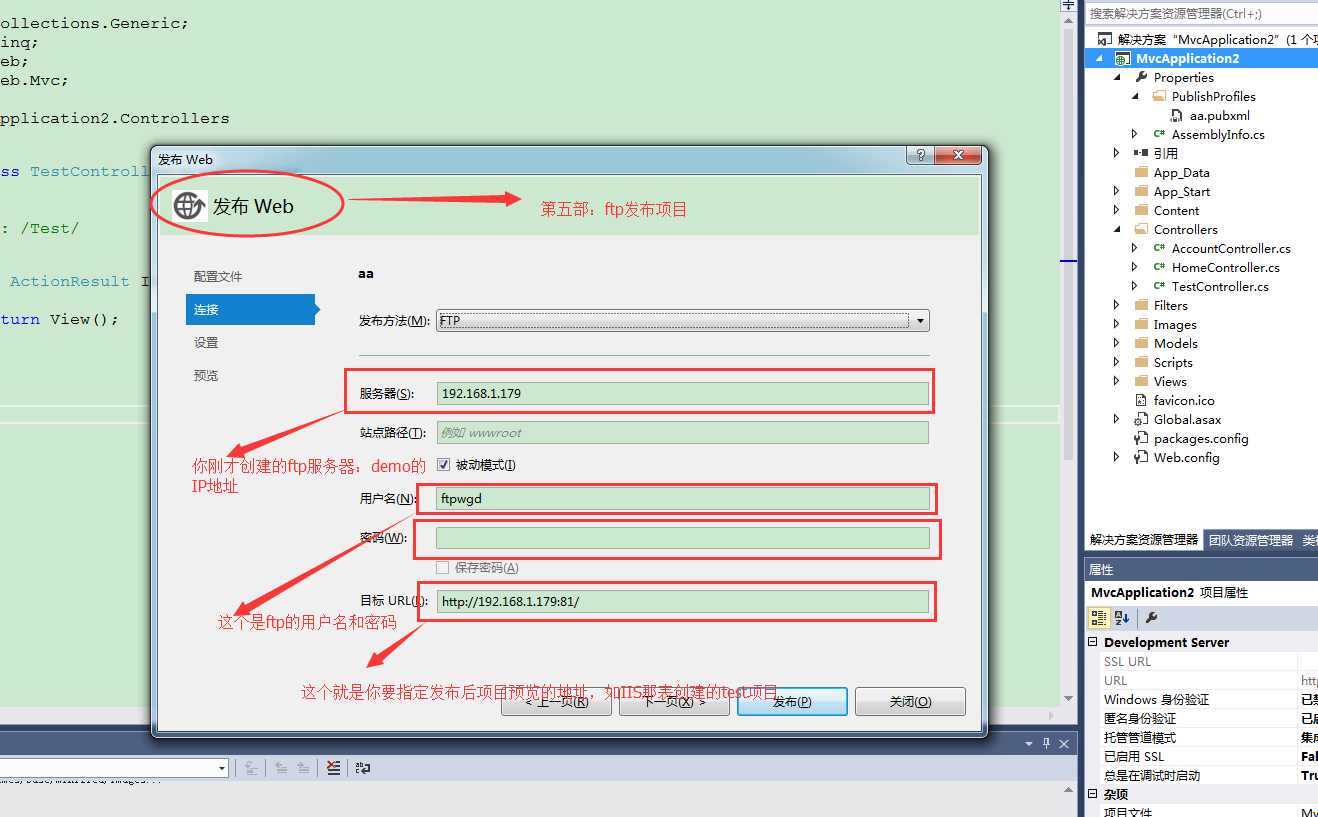Viewport: 1318px width, 817px height.
Task: Click the Models folder icon
Action: 1141,343
